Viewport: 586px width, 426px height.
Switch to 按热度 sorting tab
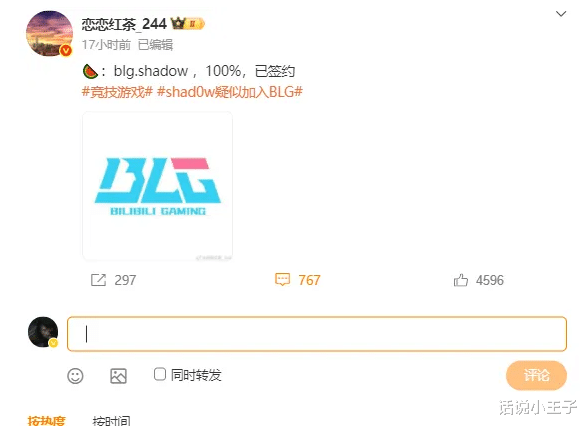pos(46,421)
